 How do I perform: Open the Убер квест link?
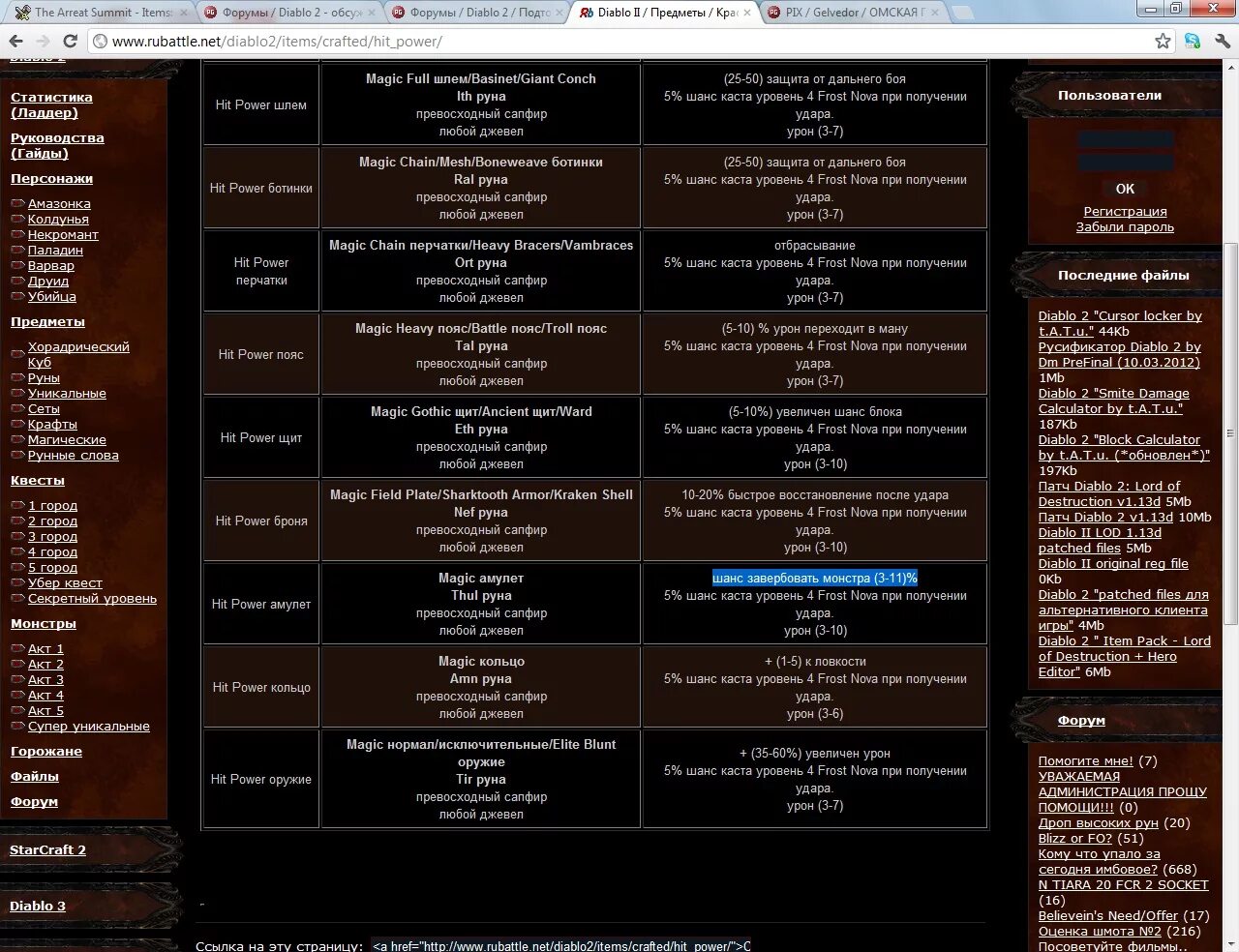pos(65,583)
